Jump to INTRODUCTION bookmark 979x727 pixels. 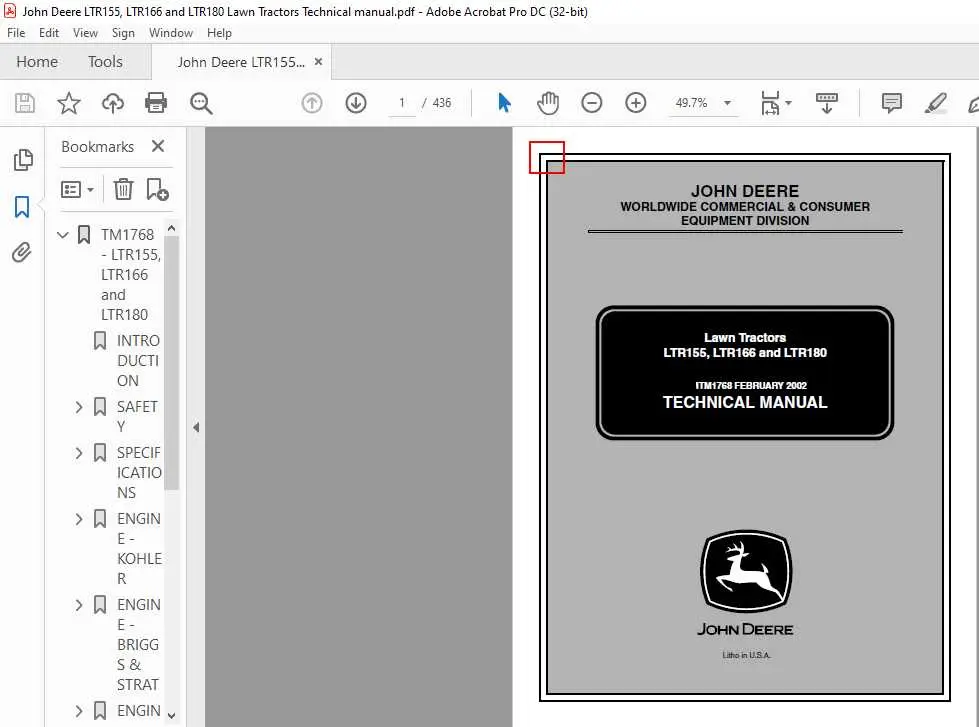(x=139, y=360)
